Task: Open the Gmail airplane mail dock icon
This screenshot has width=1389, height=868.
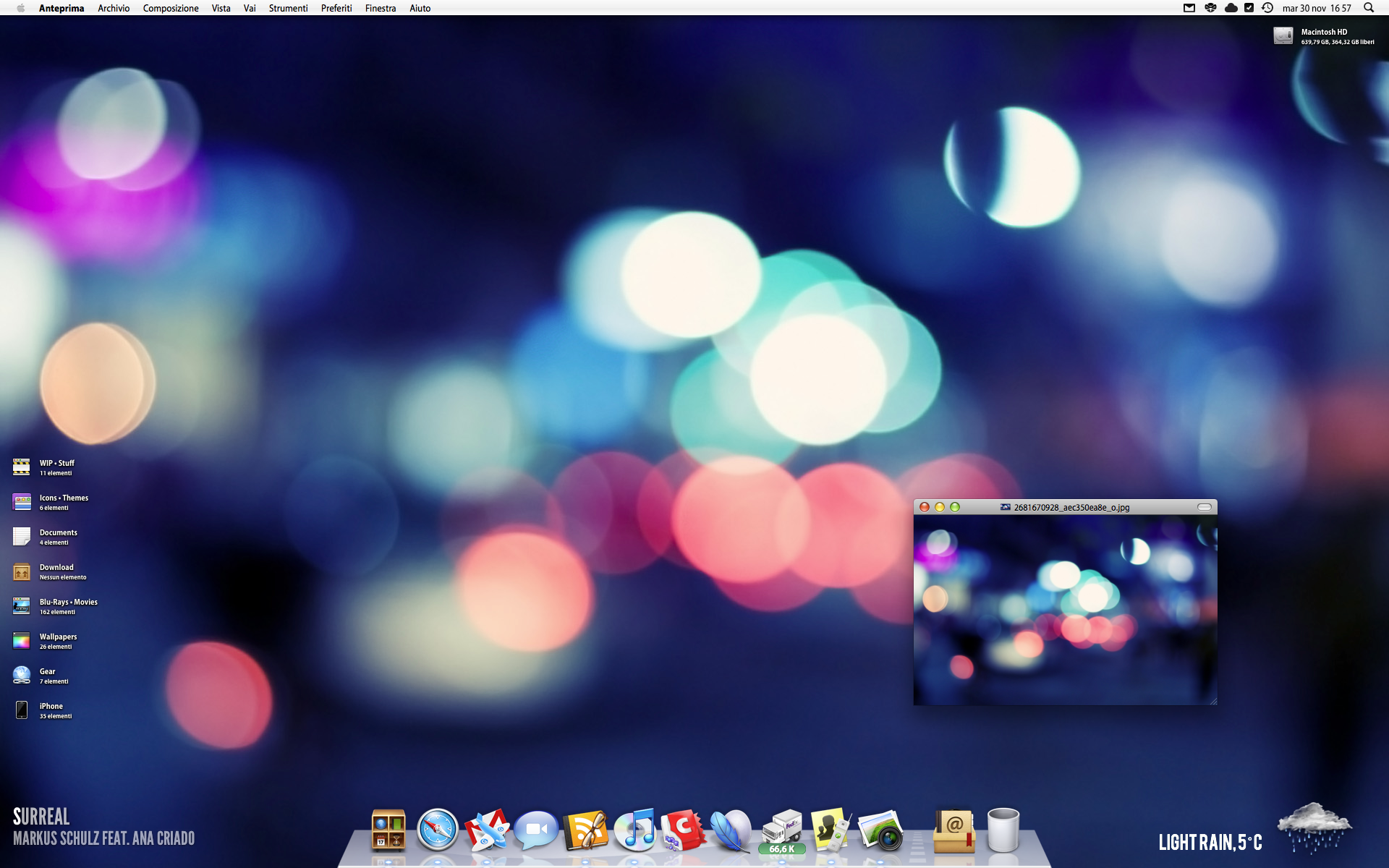Action: (x=487, y=830)
